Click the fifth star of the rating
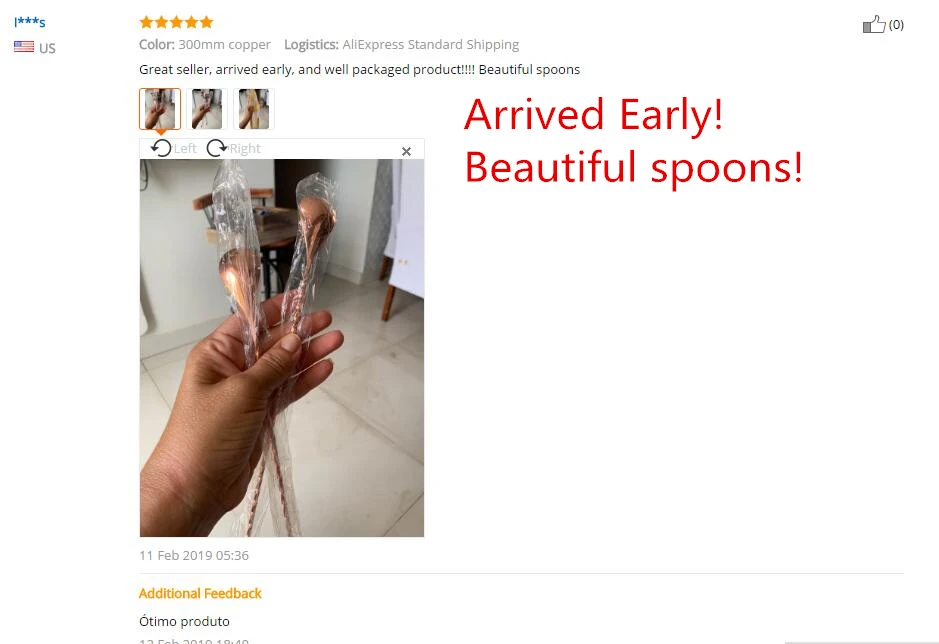 207,23
